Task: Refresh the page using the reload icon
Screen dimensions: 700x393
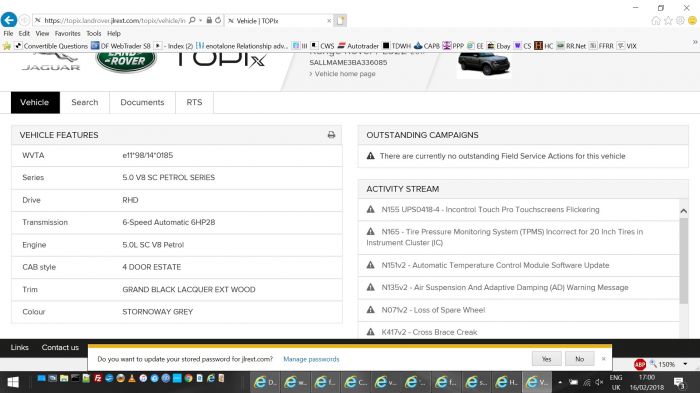Action: [218, 20]
